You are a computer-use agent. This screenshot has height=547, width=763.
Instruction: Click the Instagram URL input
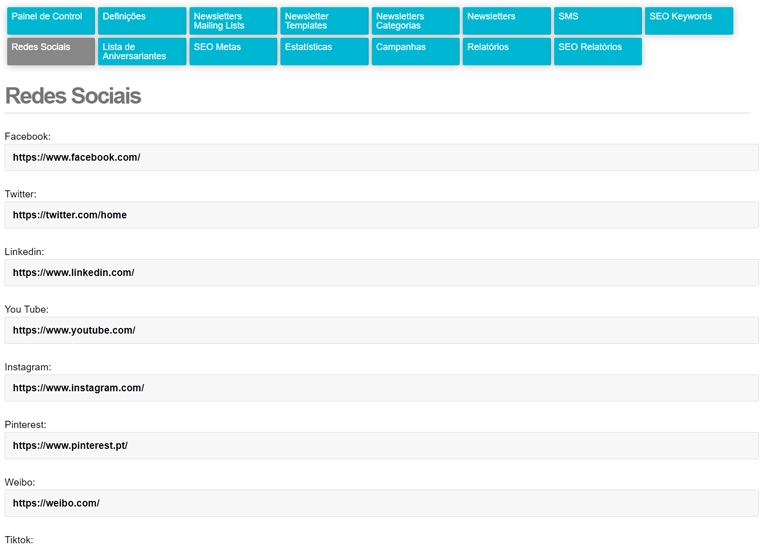[382, 388]
